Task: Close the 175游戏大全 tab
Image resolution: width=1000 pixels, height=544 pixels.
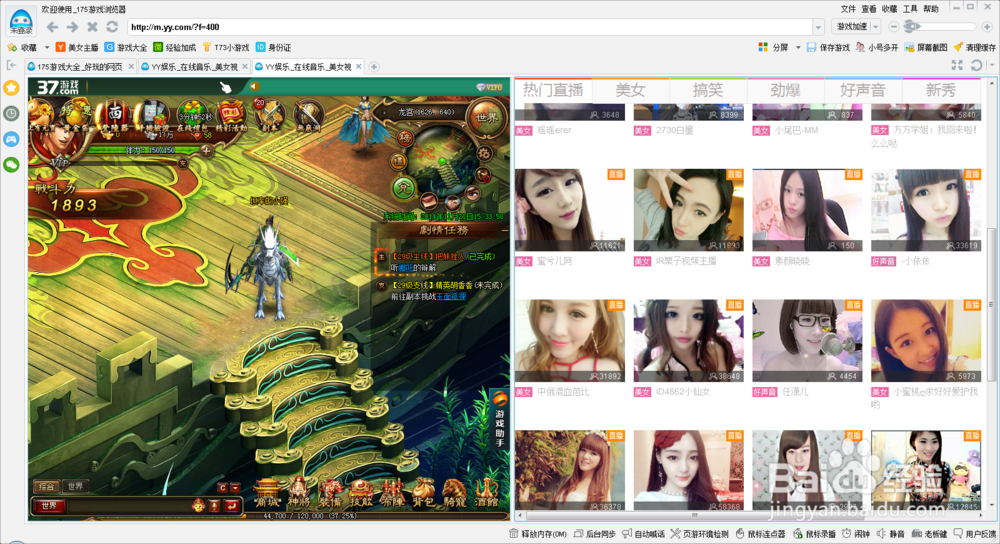Action: click(131, 66)
